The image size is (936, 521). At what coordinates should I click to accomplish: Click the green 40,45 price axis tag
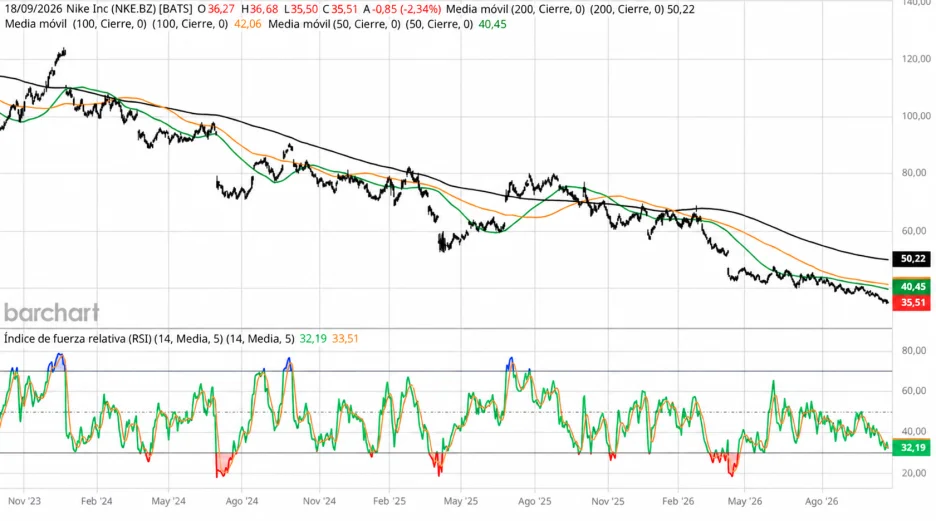pyautogui.click(x=913, y=287)
